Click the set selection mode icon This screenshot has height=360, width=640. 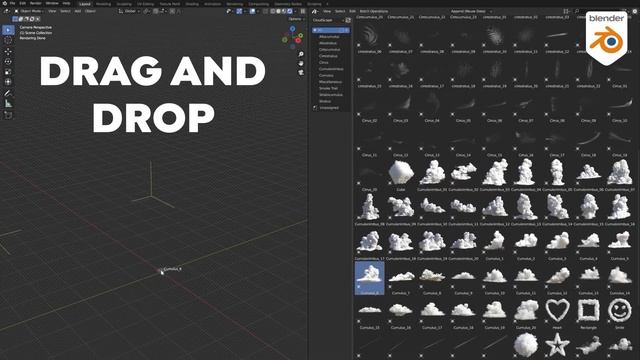[x=15, y=19]
